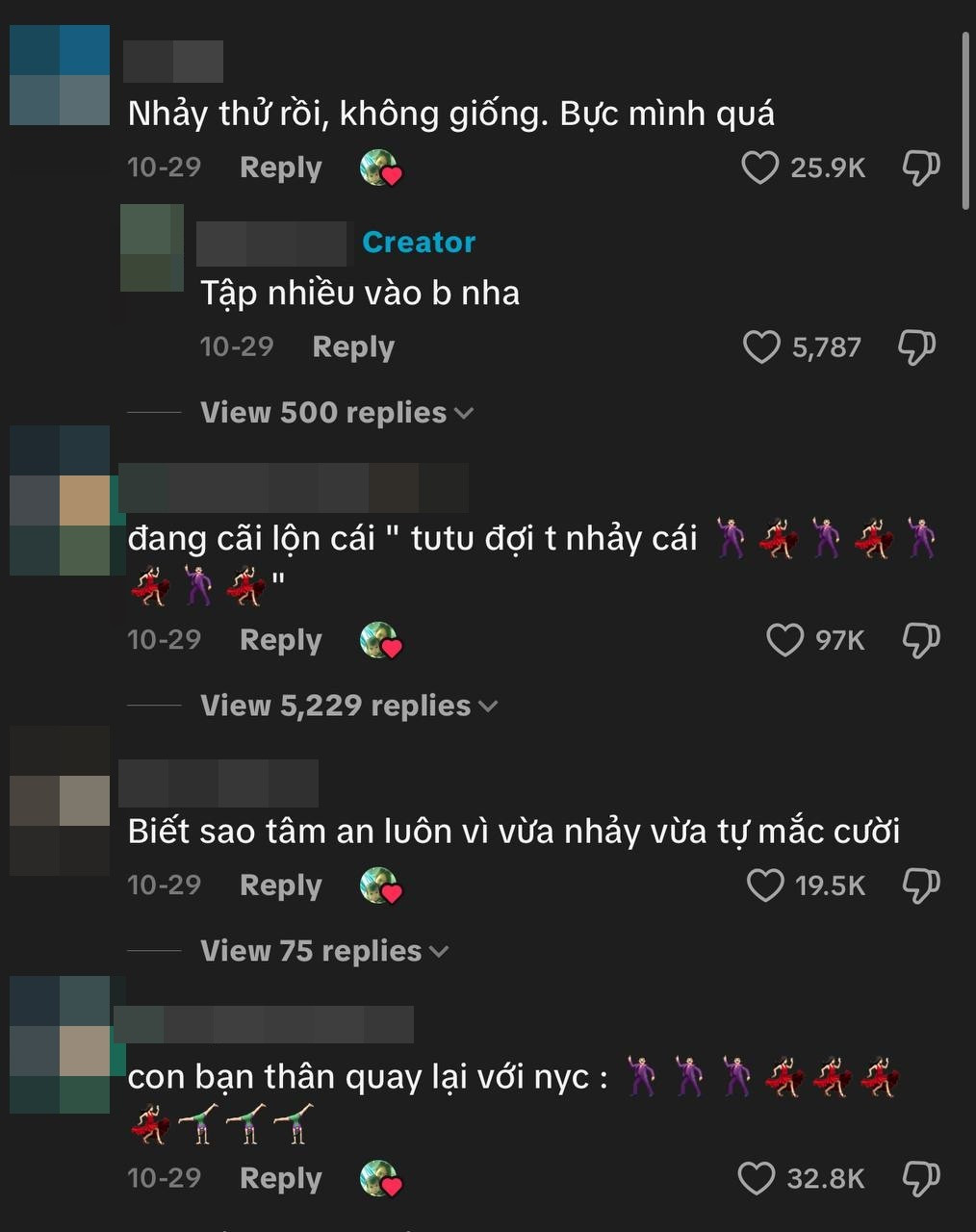Like the comment with 19.5K likes
Image resolution: width=976 pixels, height=1232 pixels.
765,885
